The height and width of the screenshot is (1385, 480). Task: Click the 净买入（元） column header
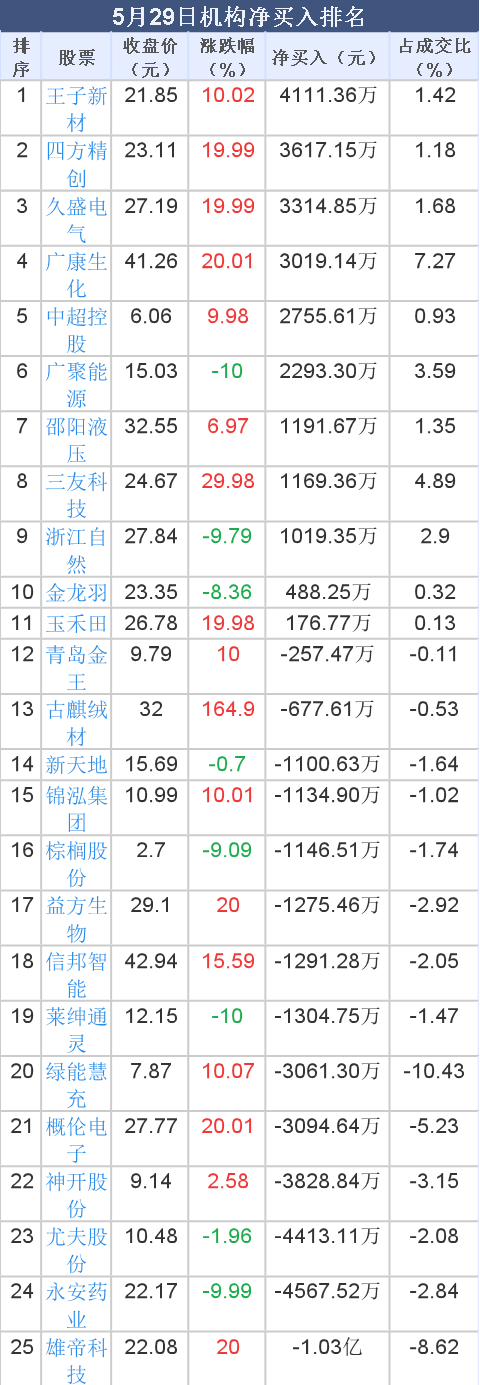point(327,57)
